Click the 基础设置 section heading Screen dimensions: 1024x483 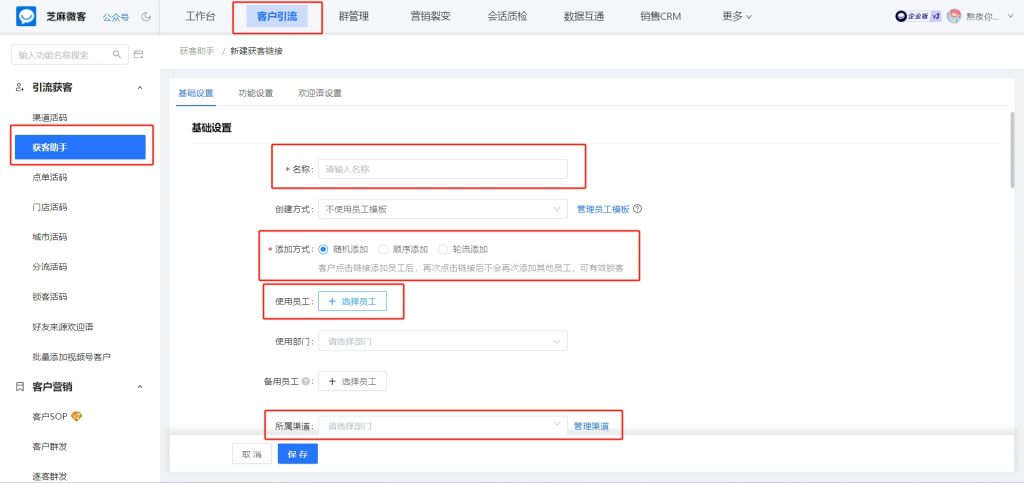point(212,128)
